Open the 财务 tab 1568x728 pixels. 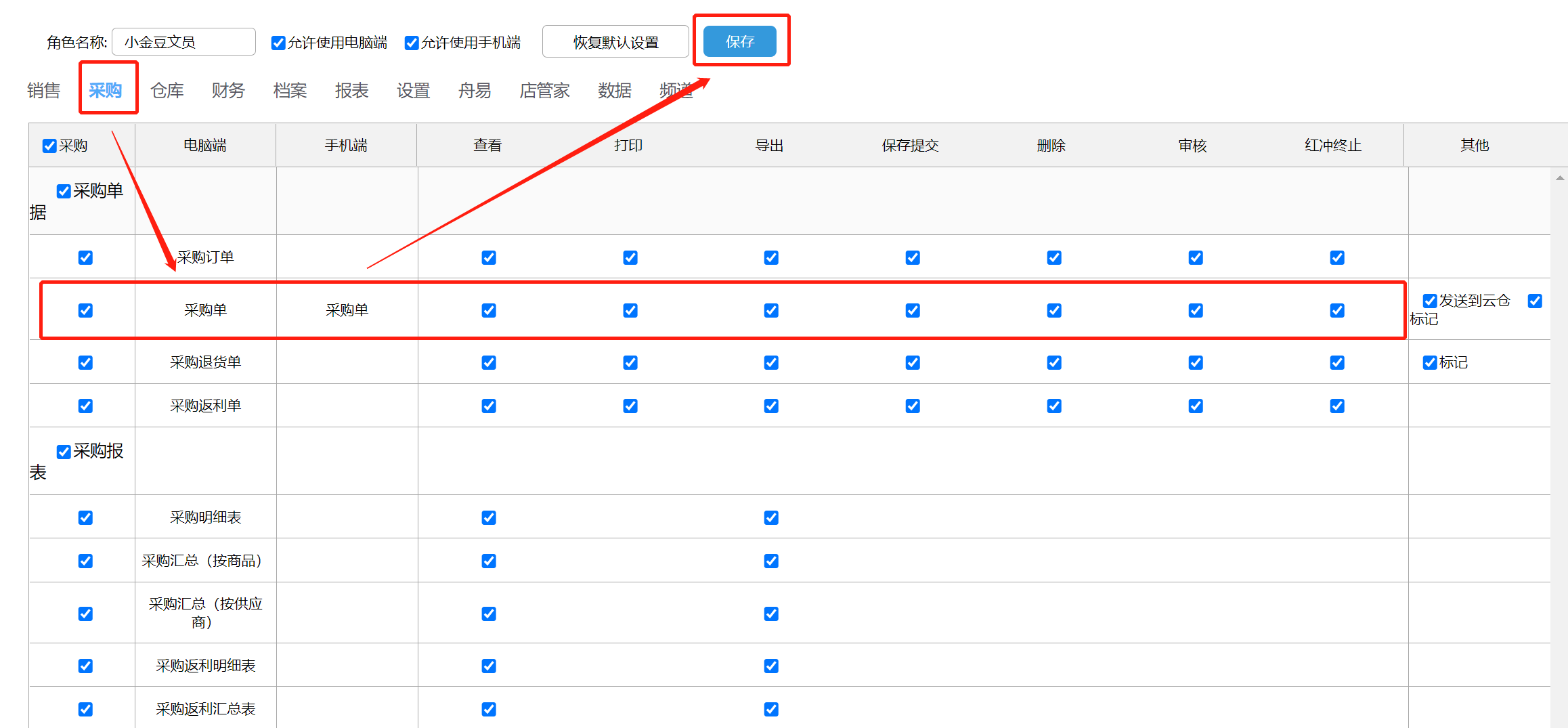[228, 90]
